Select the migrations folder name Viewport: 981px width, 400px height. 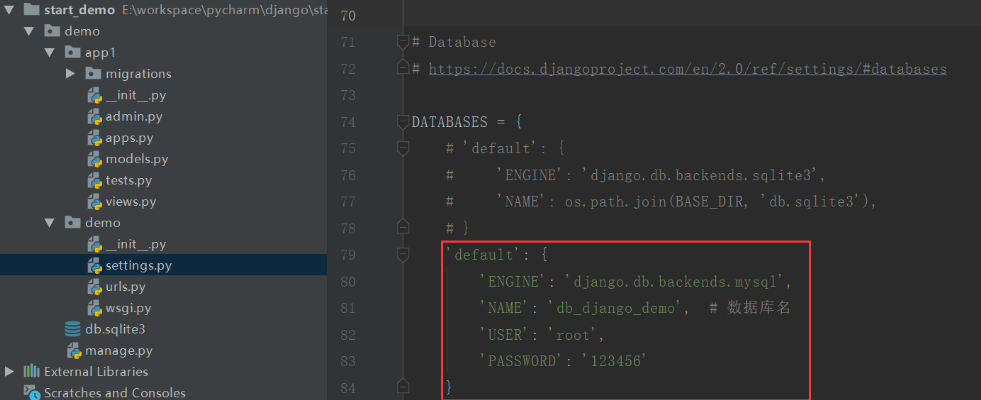tap(138, 74)
